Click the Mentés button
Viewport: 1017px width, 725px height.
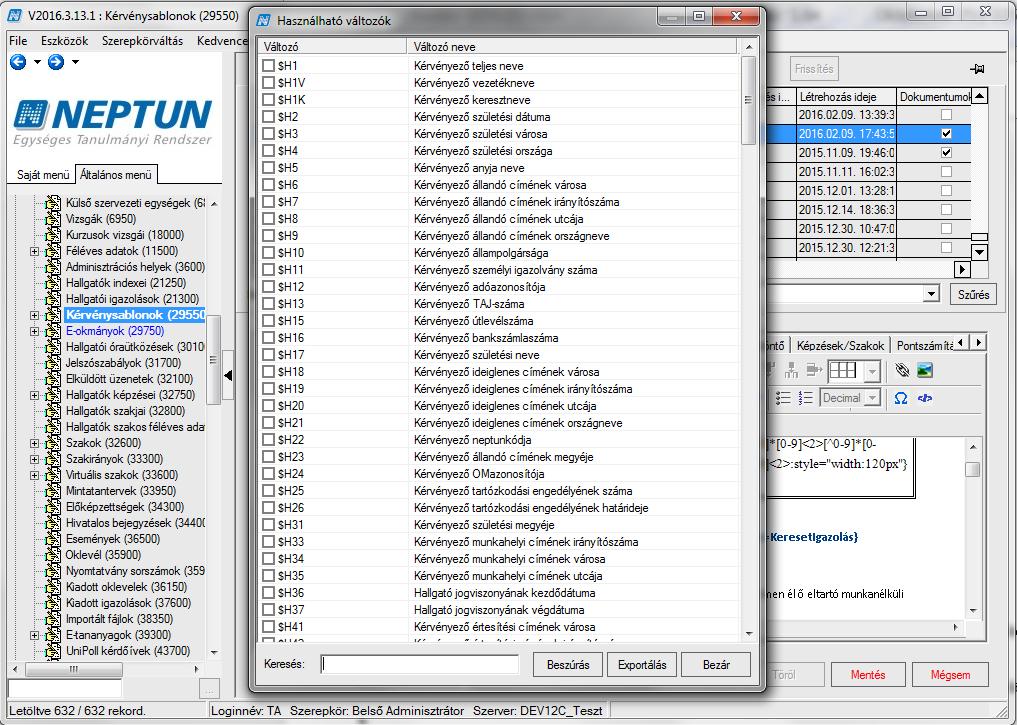(x=868, y=674)
